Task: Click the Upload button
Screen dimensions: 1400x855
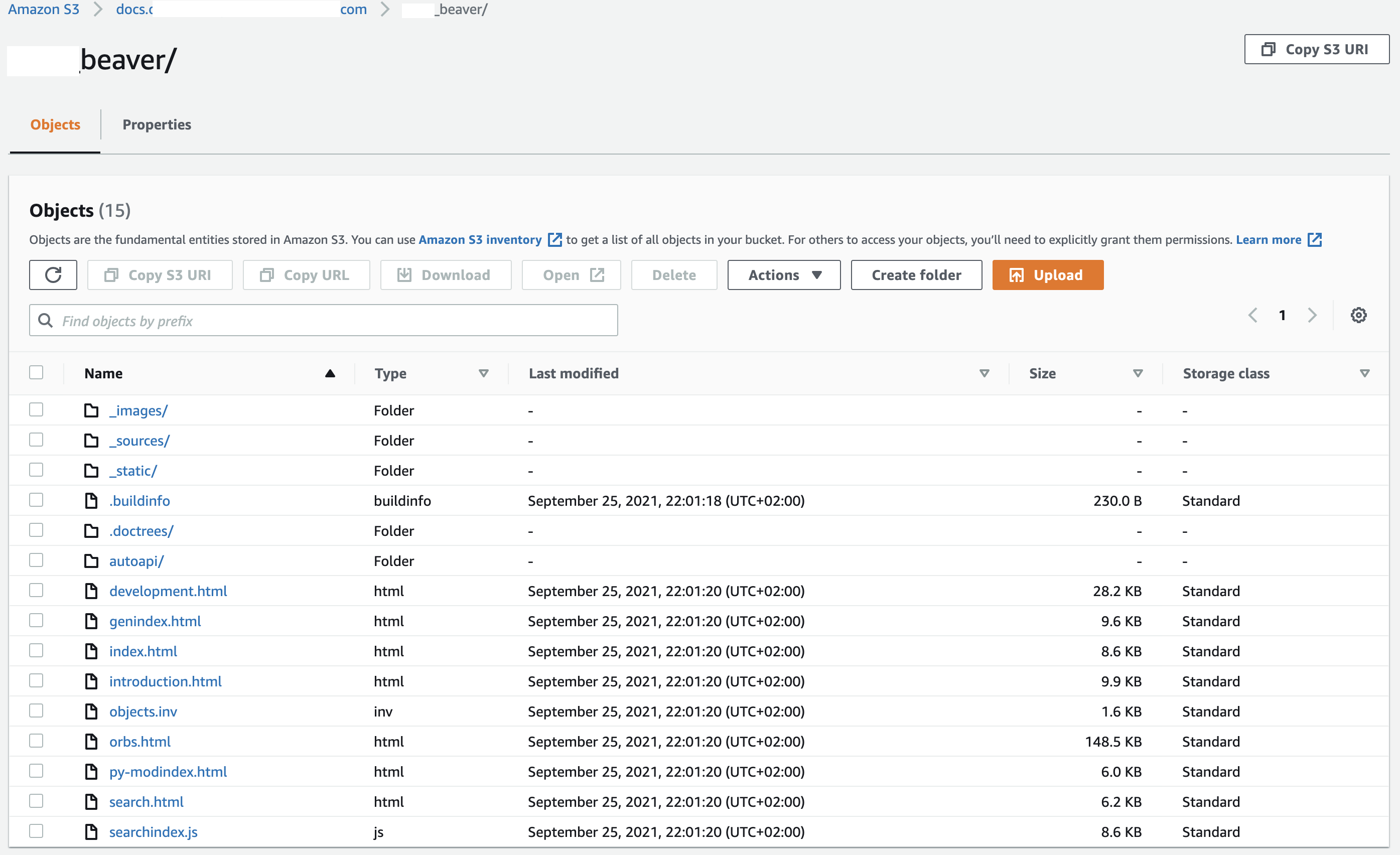Action: (x=1048, y=275)
